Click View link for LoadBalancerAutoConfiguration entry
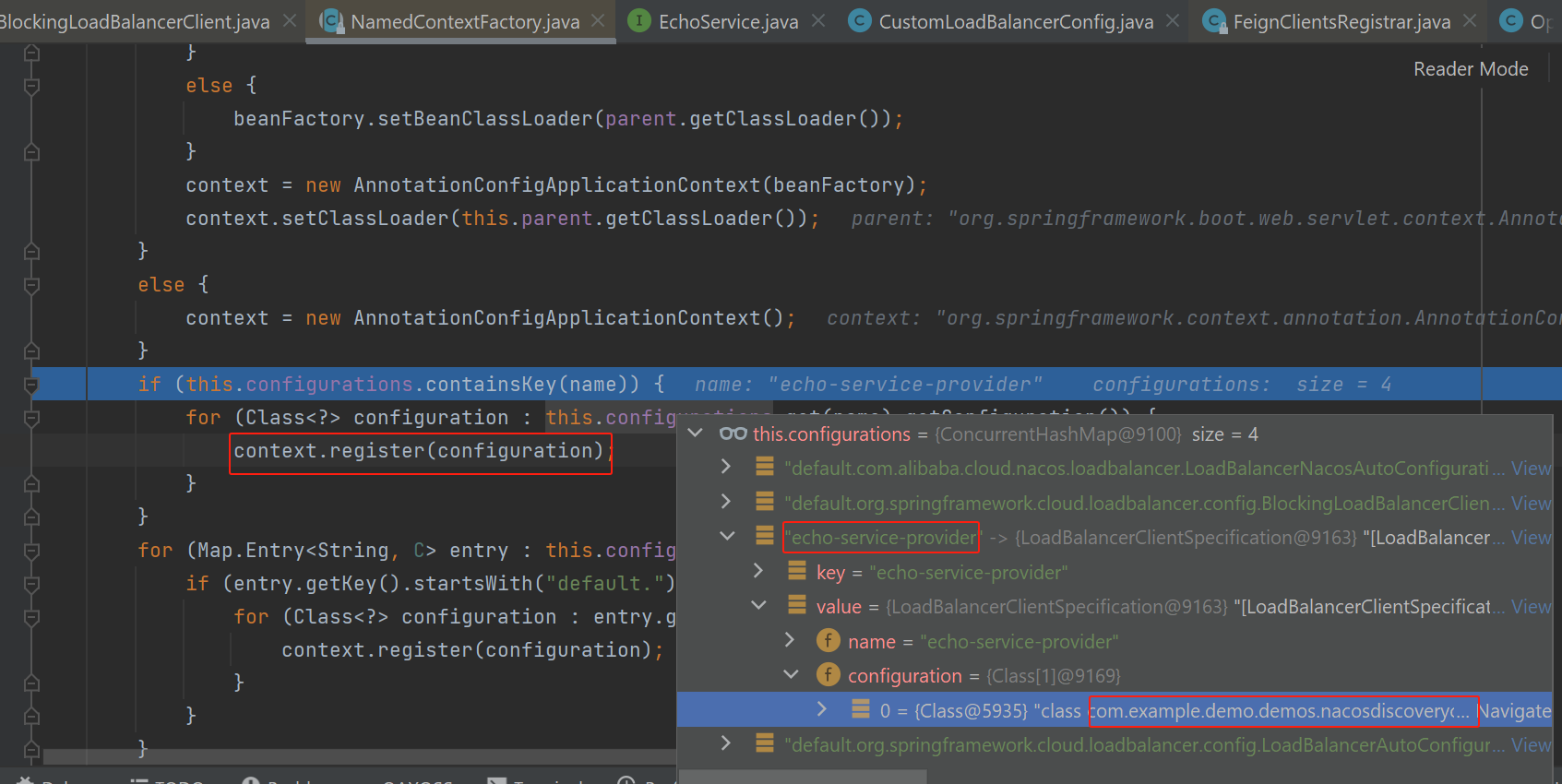Screen dimensions: 1562x784 (x=1531, y=745)
